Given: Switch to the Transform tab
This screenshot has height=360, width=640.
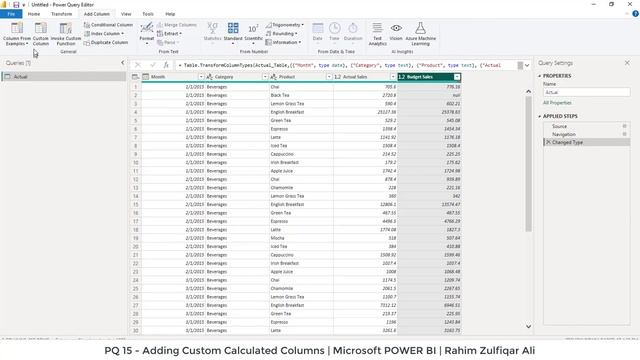Looking at the screenshot, I should (62, 14).
